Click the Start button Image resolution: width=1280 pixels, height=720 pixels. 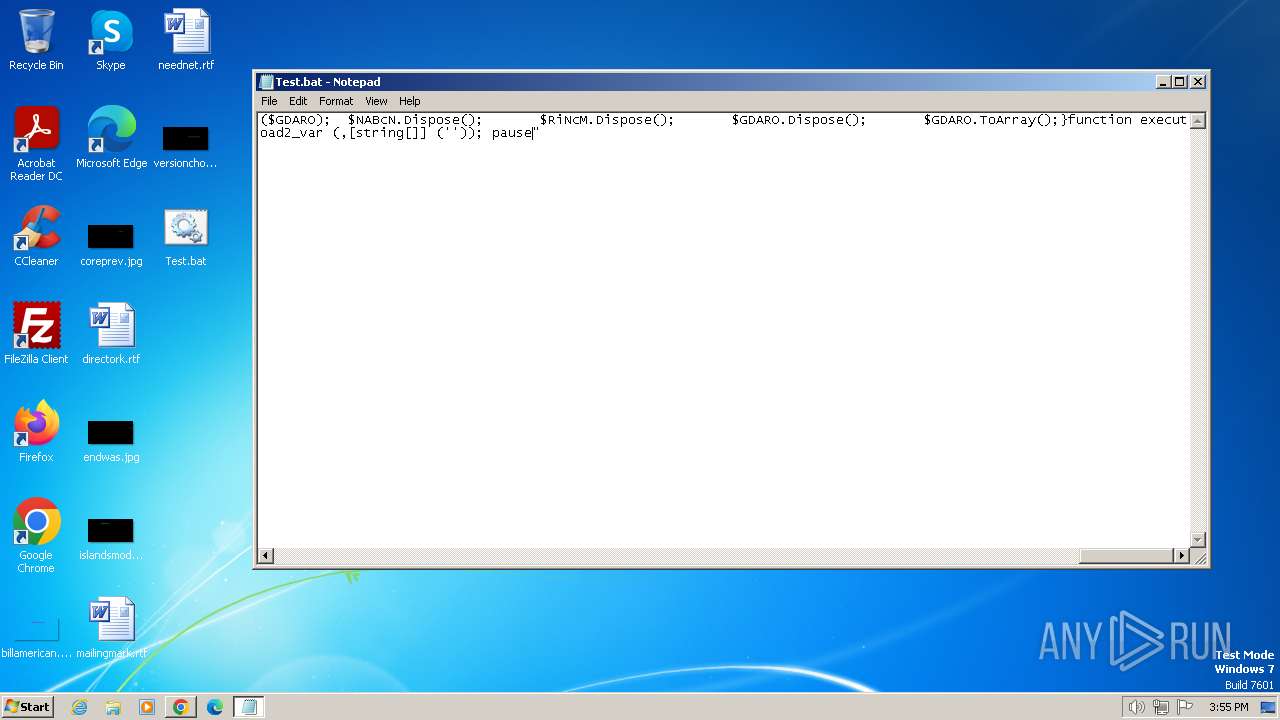point(27,707)
